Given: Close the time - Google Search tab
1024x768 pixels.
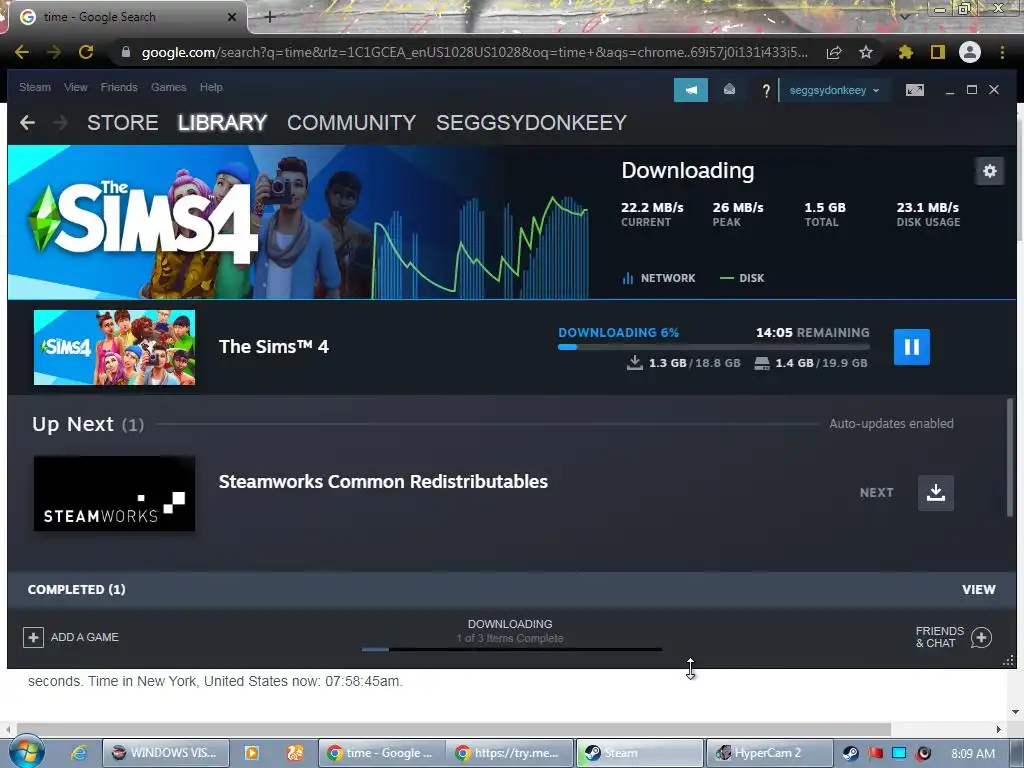Looking at the screenshot, I should coord(231,17).
